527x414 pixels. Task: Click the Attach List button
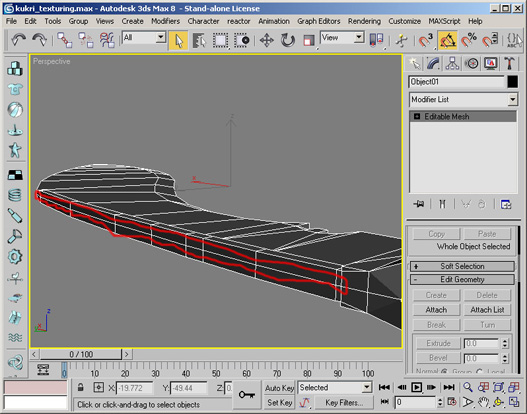tap(487, 310)
